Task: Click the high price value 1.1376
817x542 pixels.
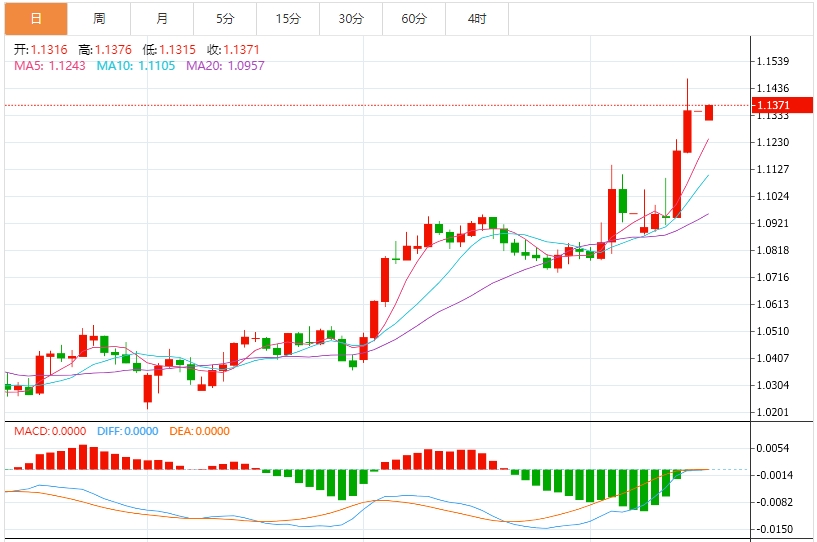Action: [x=113, y=50]
